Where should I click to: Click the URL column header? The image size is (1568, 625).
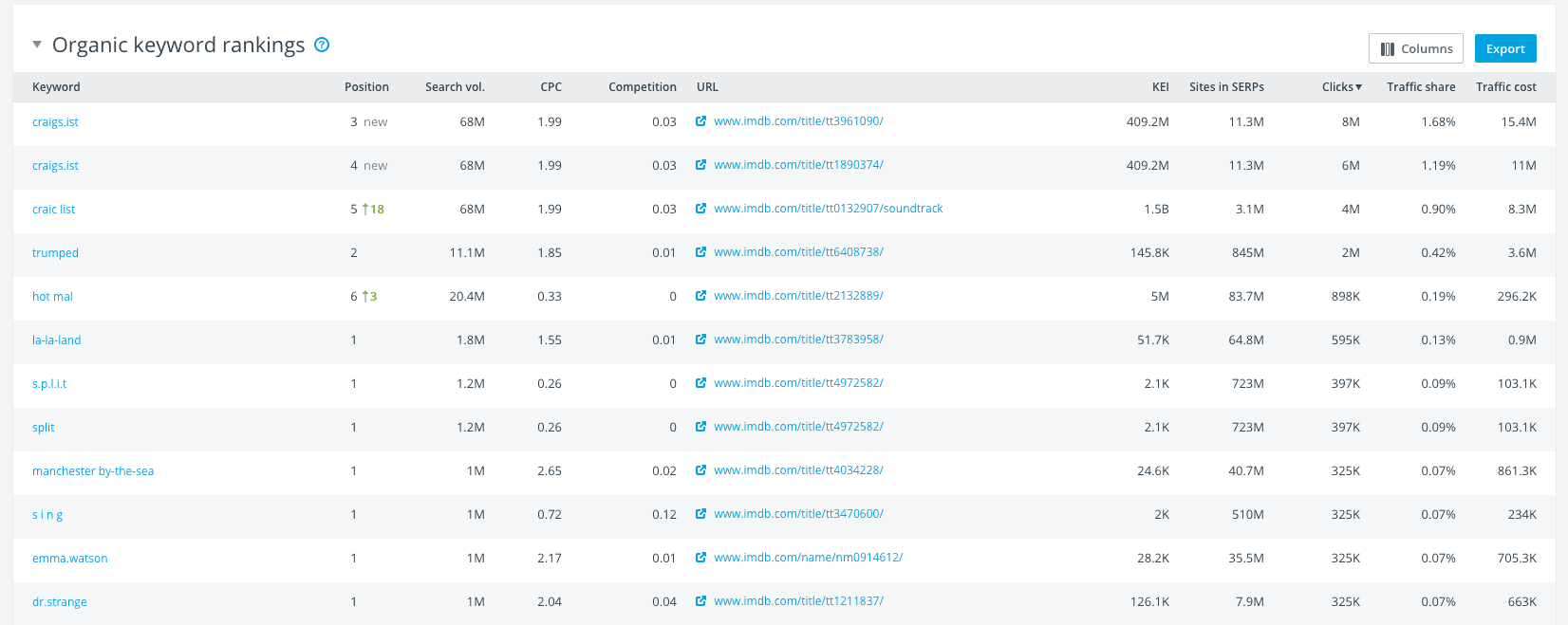pyautogui.click(x=707, y=86)
